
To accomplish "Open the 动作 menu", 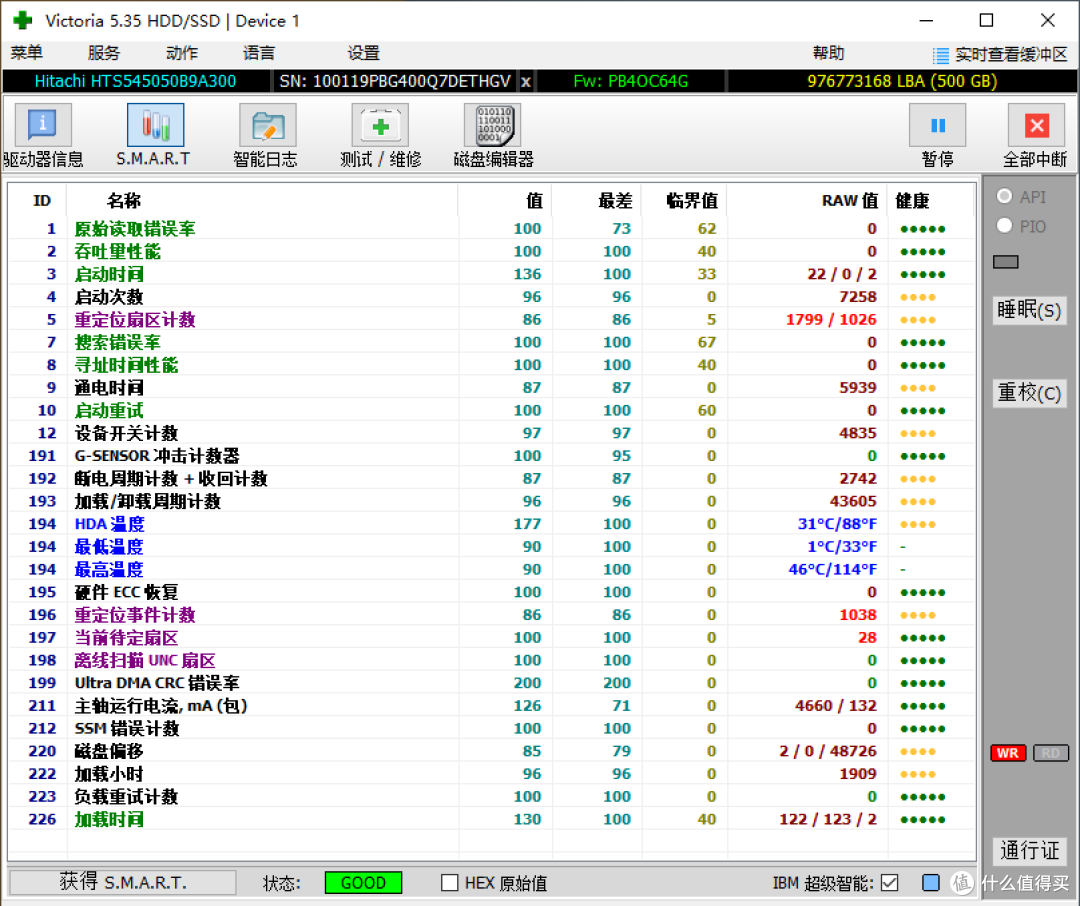I will pos(182,53).
